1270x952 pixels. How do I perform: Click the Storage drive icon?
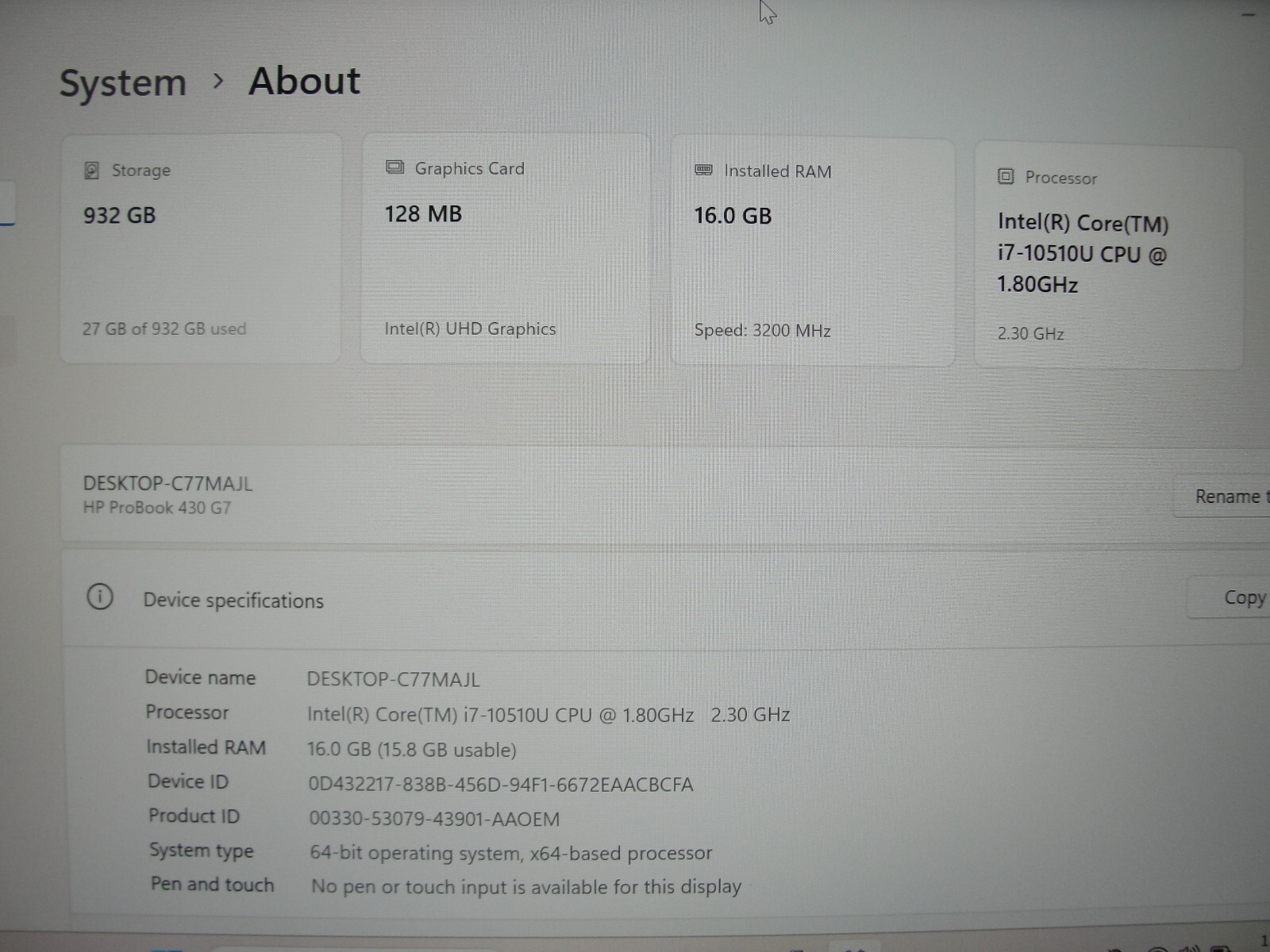point(92,171)
